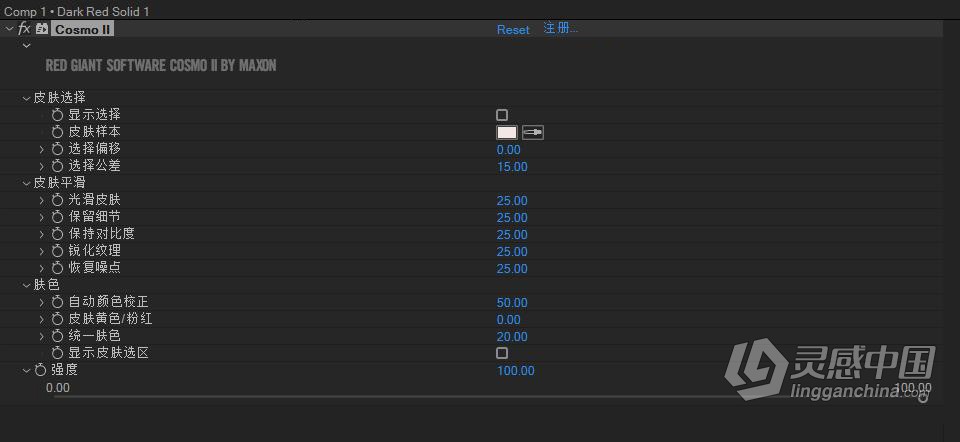
Task: Expand the 恢复噪点 property
Action: point(42,268)
